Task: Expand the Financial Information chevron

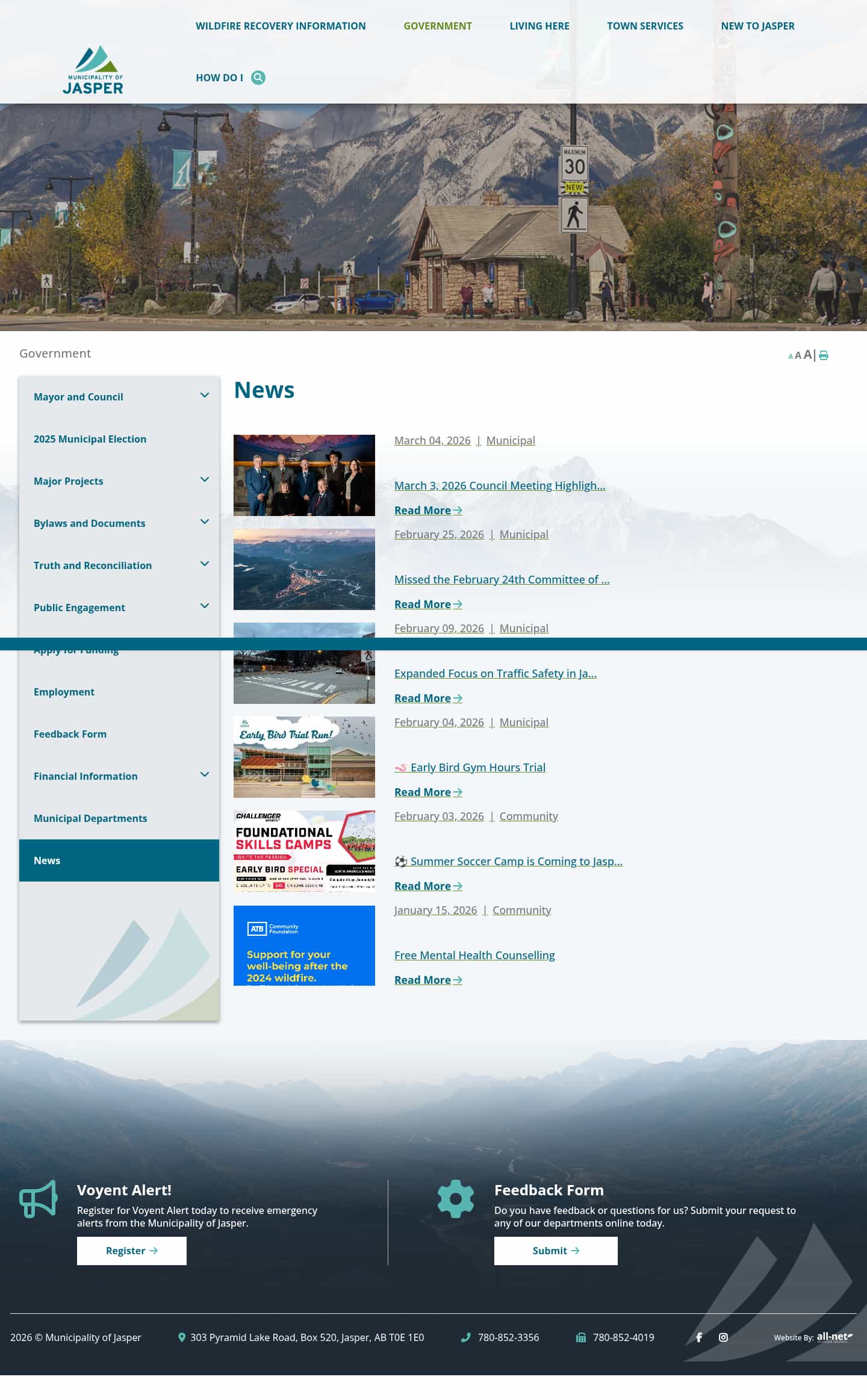Action: [205, 774]
